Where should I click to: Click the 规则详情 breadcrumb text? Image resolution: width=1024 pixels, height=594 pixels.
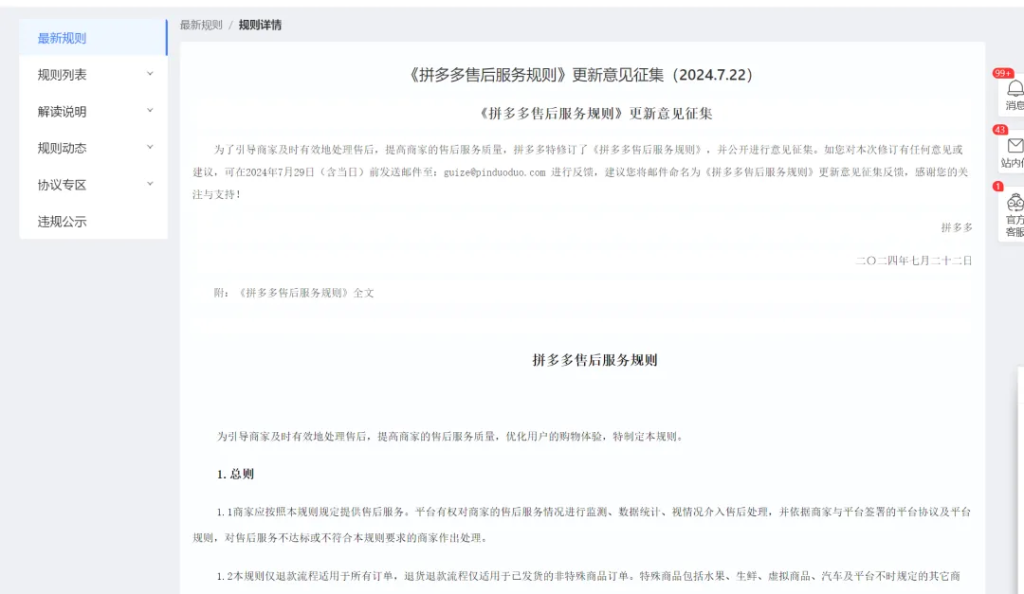click(260, 25)
